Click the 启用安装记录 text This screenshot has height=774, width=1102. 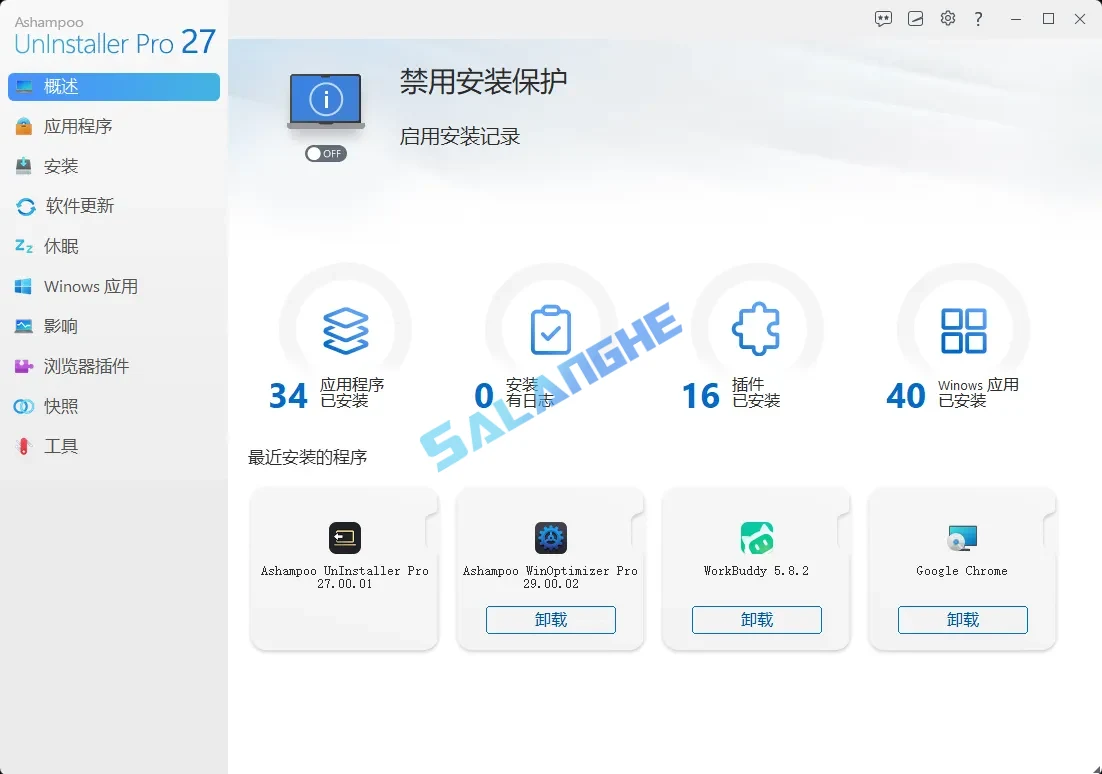point(460,136)
